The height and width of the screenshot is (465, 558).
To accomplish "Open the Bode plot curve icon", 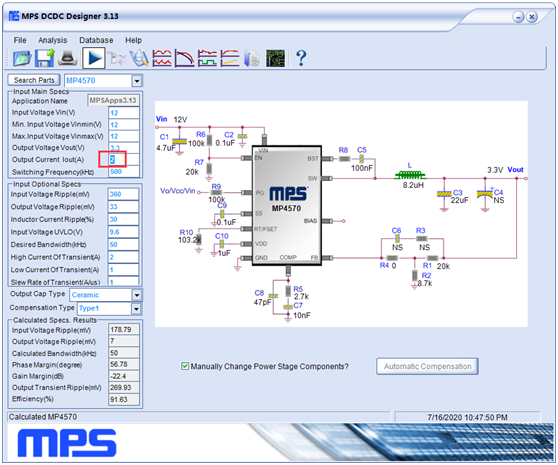I will click(185, 58).
